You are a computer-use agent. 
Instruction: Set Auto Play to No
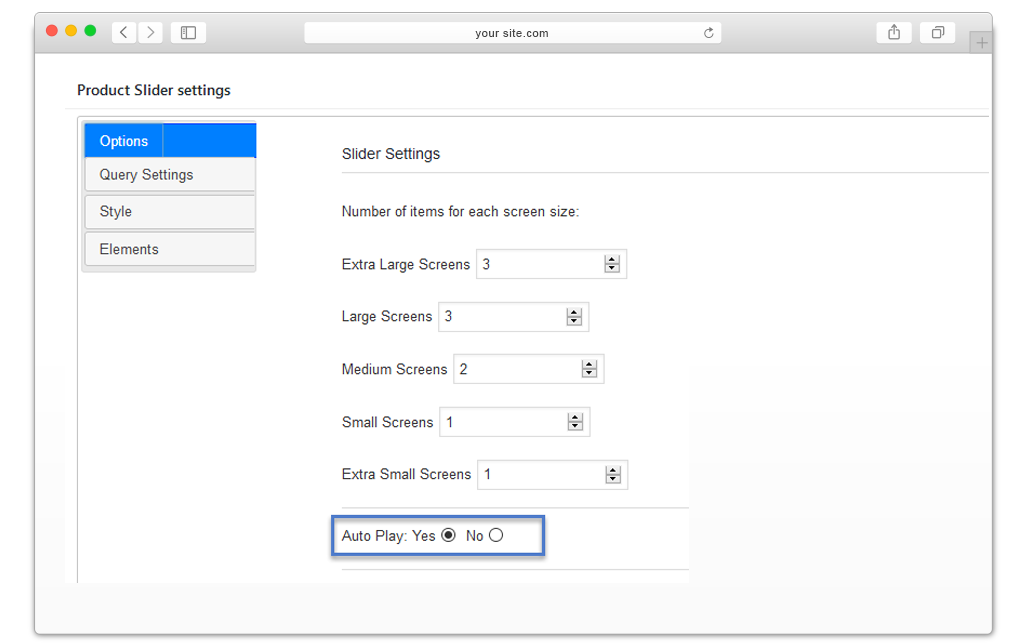[496, 535]
